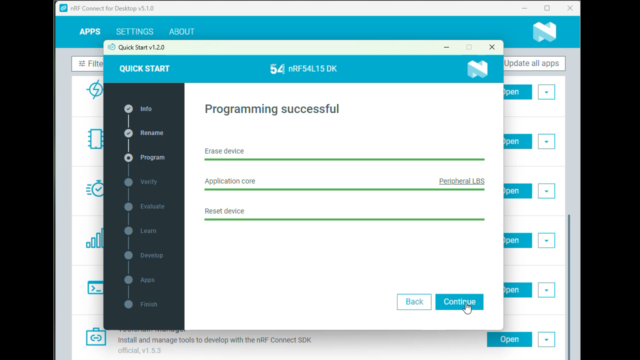640x360 pixels.
Task: Click the Continue button
Action: point(459,302)
